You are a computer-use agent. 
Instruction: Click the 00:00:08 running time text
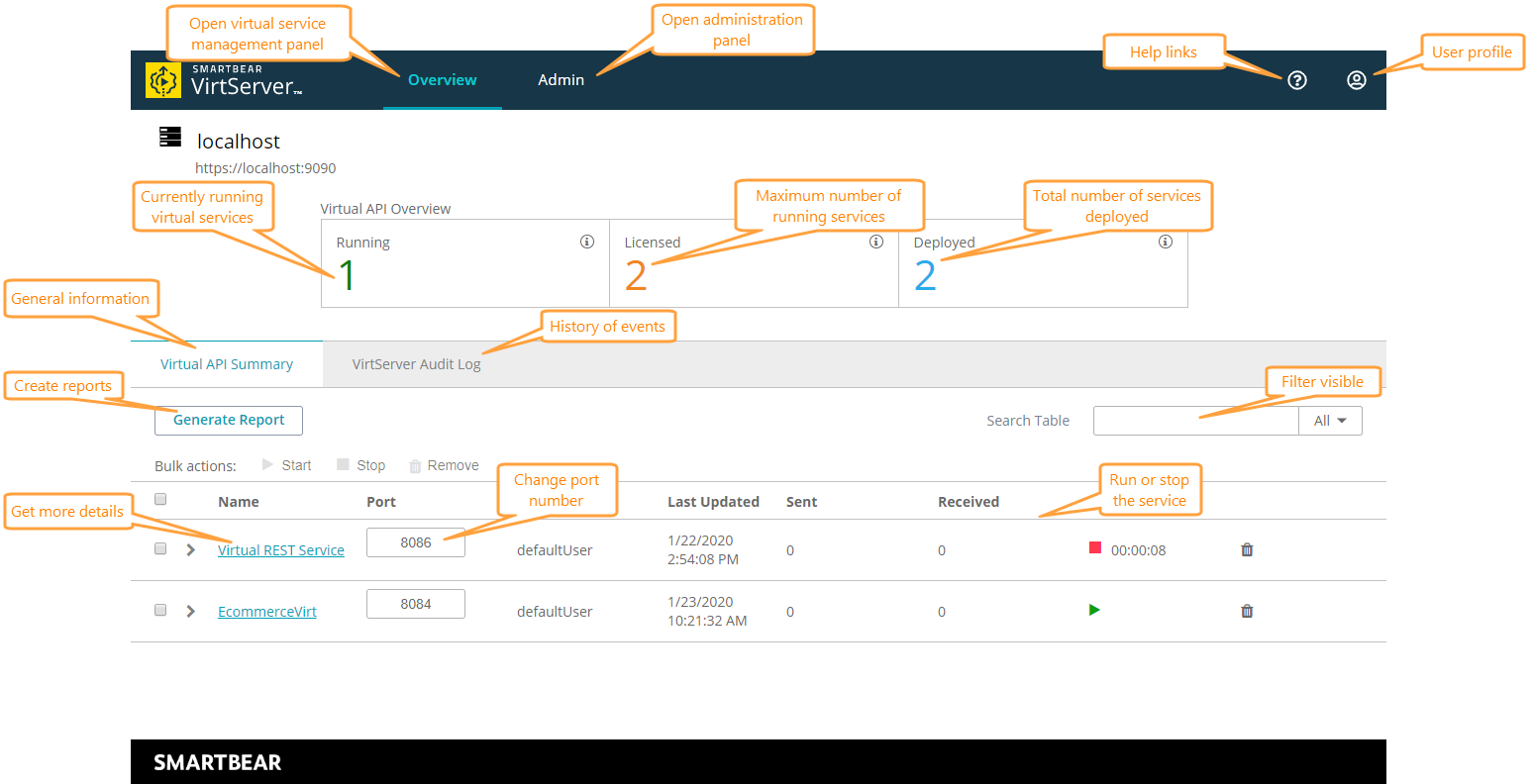pos(1138,550)
